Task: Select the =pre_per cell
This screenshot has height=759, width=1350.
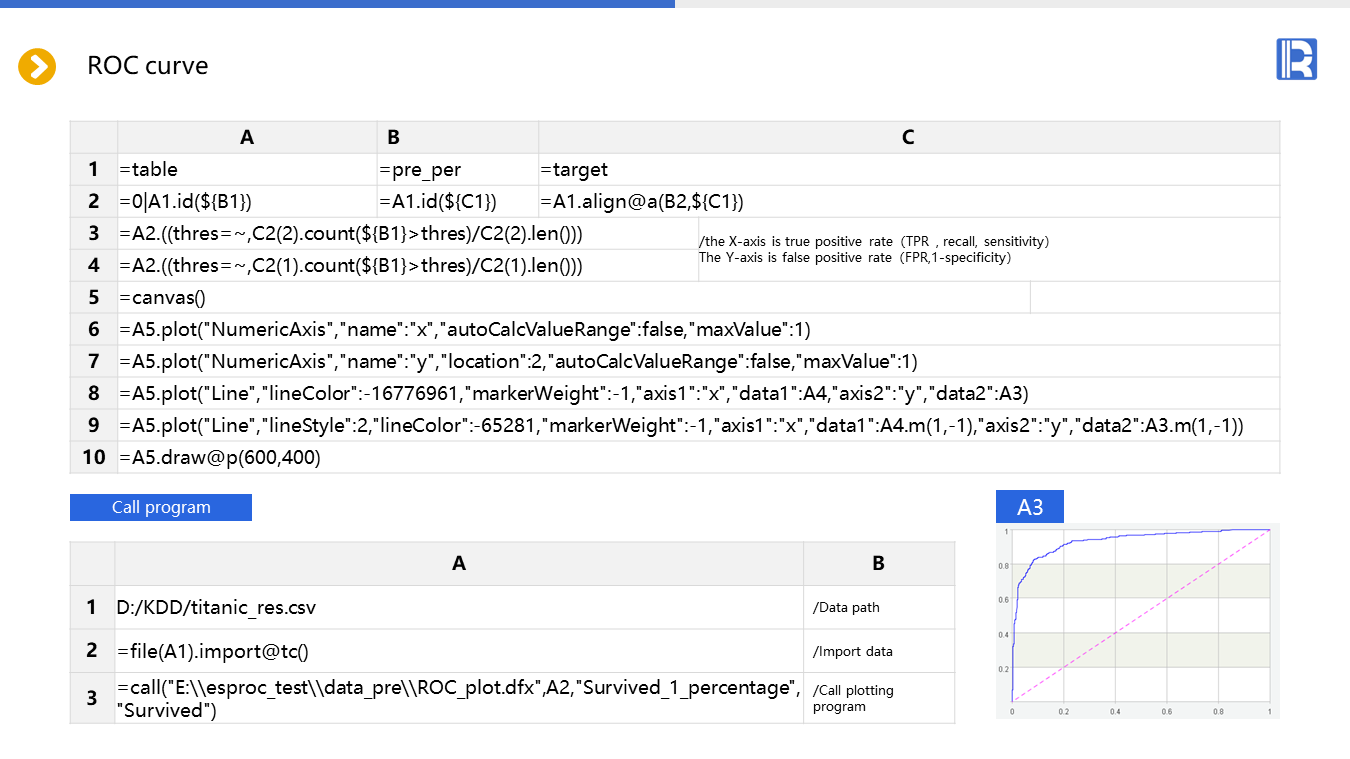Action: coord(457,169)
